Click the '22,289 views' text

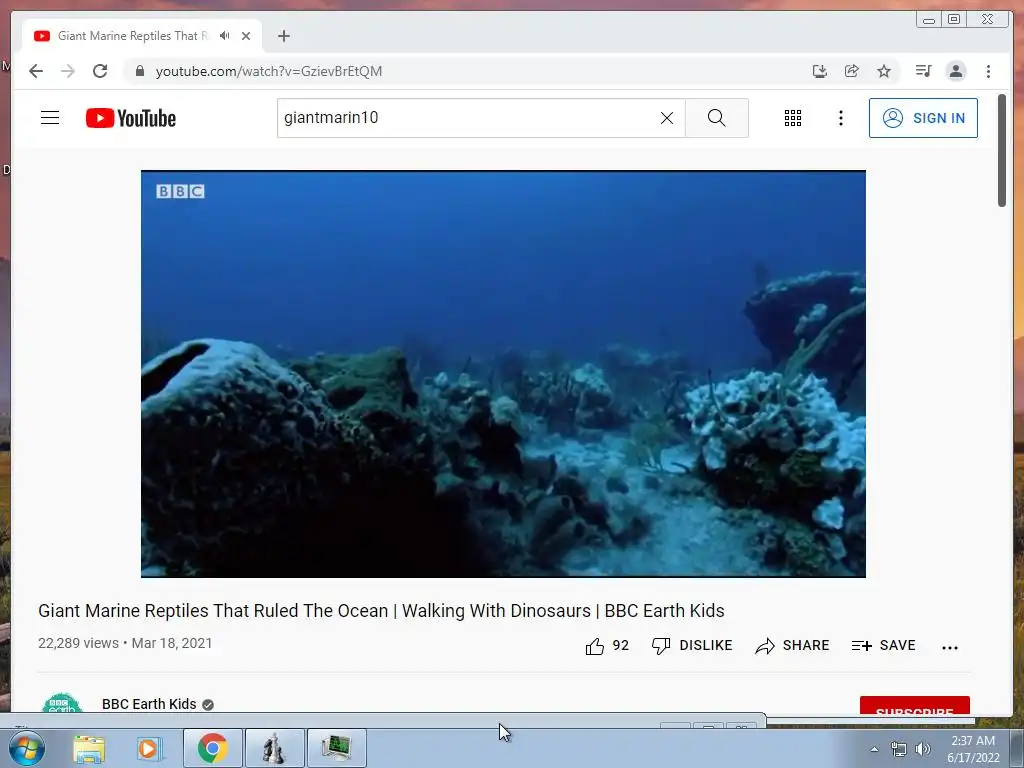pos(78,643)
